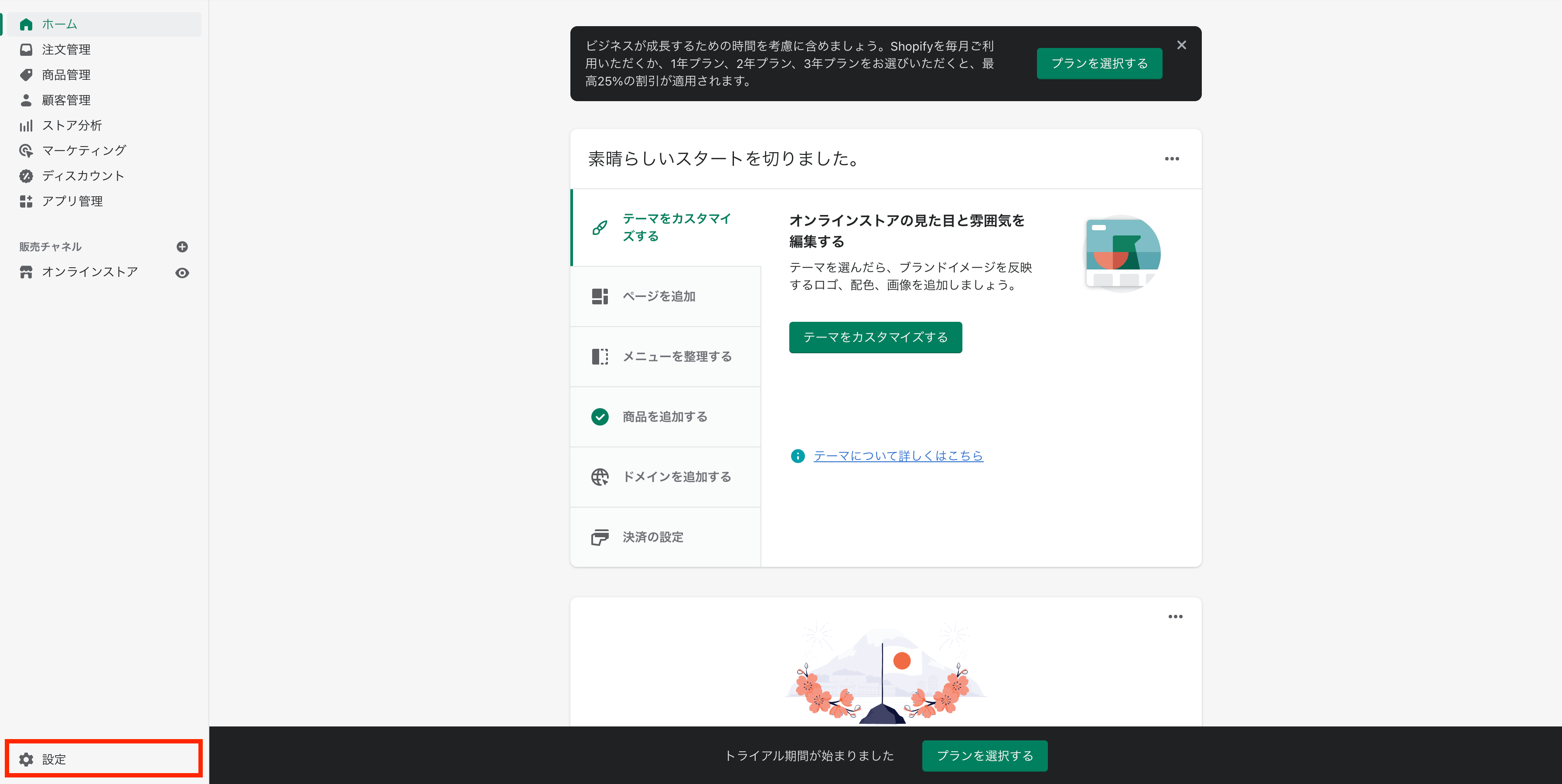This screenshot has height=784, width=1562.
Task: Click the マーケティング target icon
Action: pyautogui.click(x=26, y=150)
